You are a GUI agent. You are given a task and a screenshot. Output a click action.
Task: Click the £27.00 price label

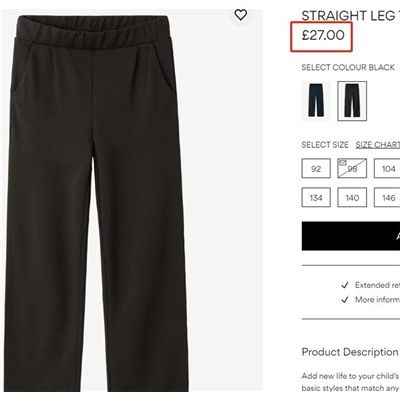click(x=323, y=35)
